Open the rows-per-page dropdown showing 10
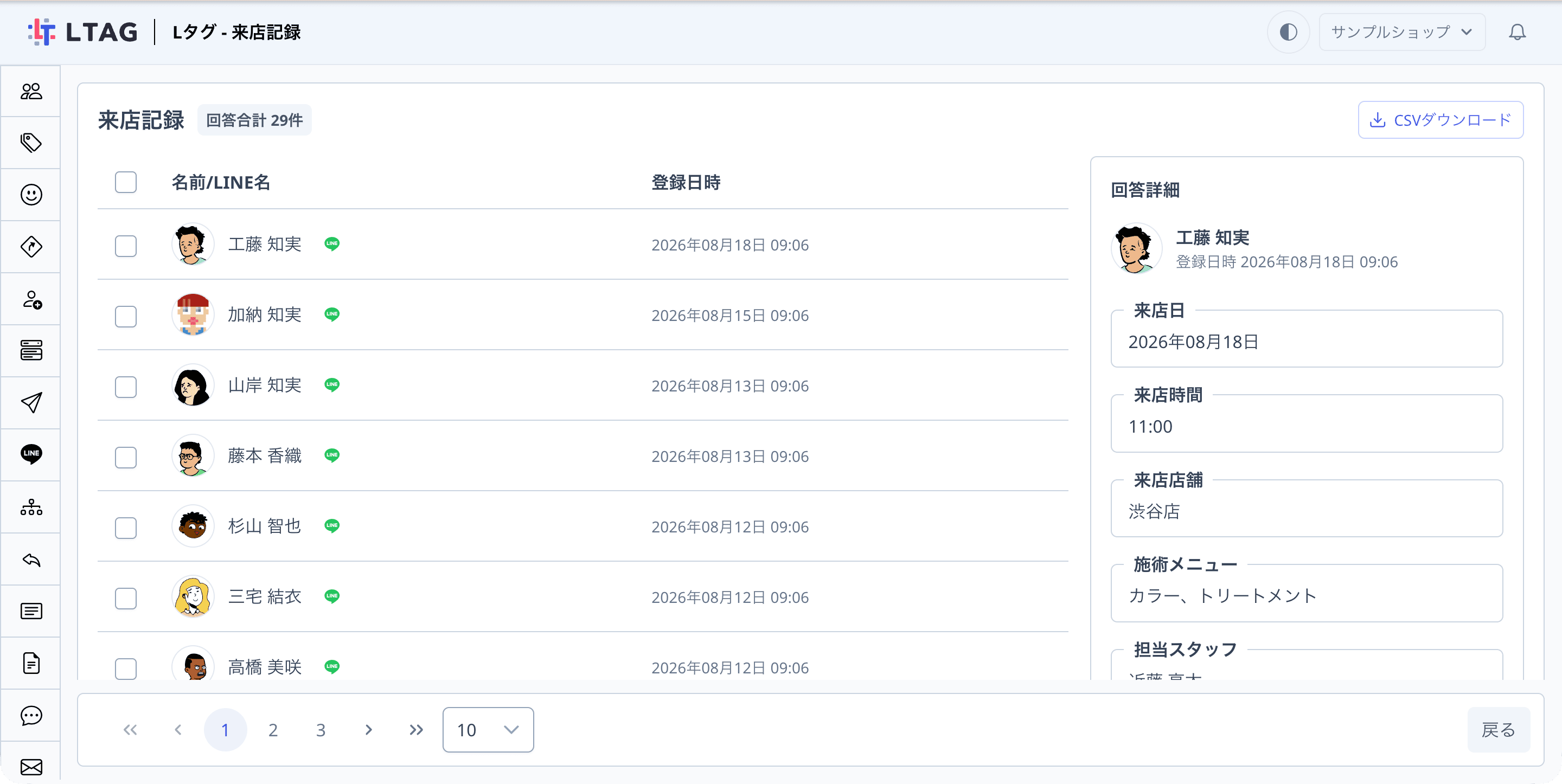This screenshot has width=1562, height=784. click(488, 729)
